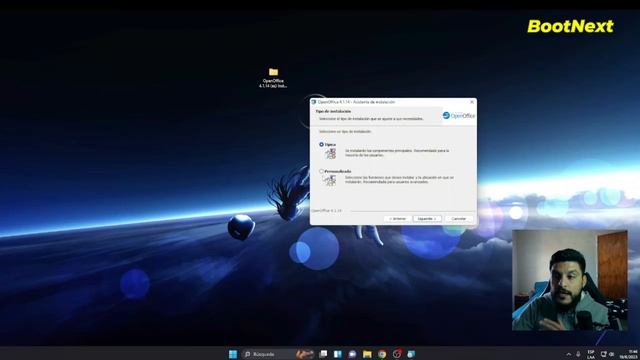
Task: Open the Windows Start menu
Action: (x=233, y=354)
